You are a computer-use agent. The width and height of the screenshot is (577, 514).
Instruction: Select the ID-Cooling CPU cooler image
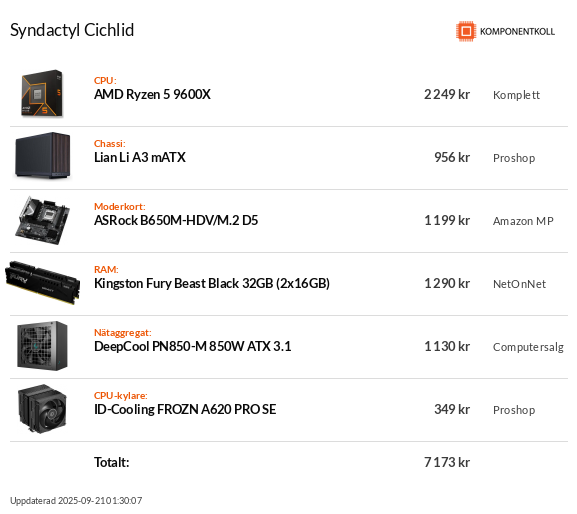click(42, 409)
